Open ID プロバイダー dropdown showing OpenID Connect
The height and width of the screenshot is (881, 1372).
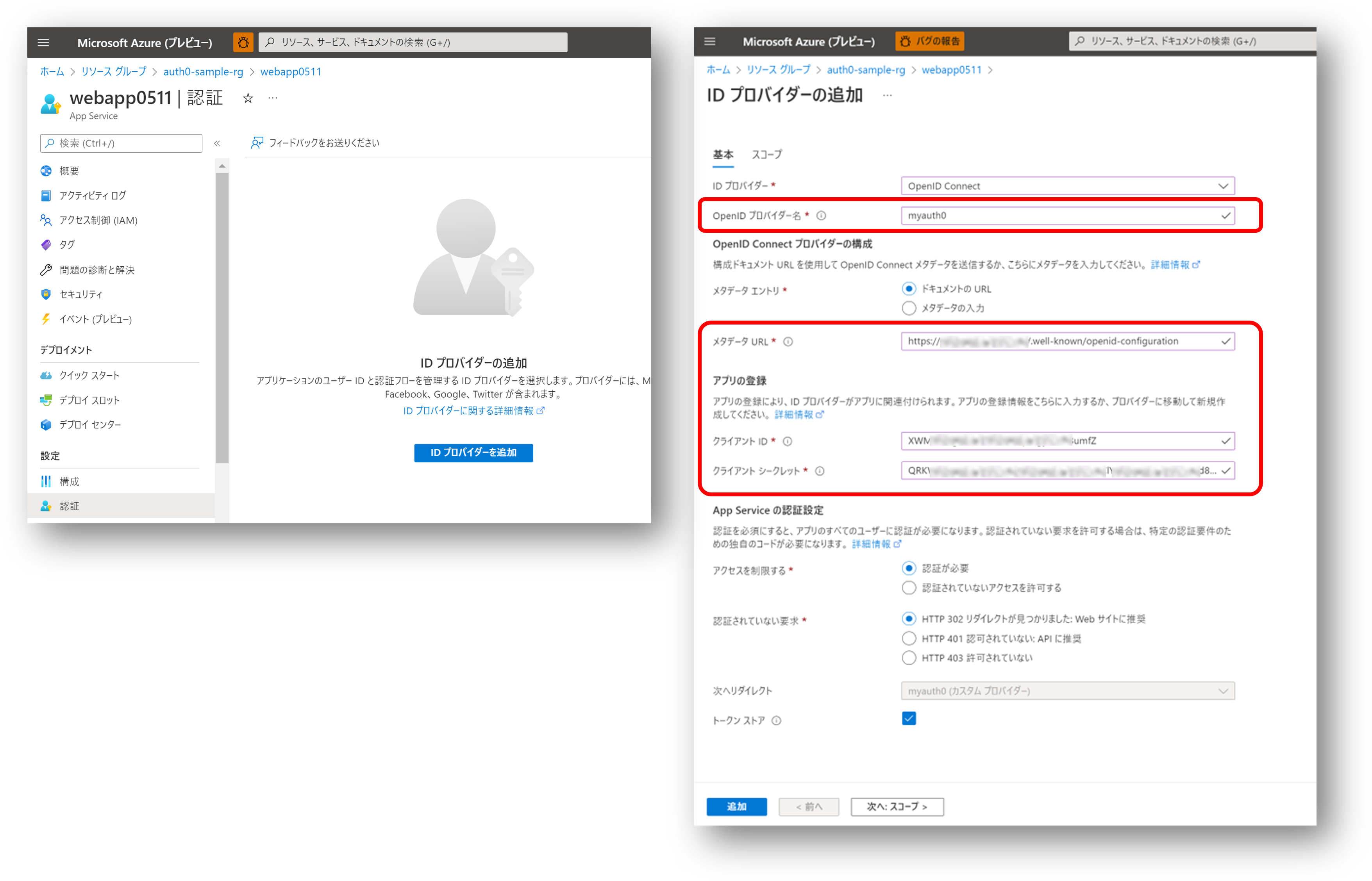click(x=1068, y=186)
